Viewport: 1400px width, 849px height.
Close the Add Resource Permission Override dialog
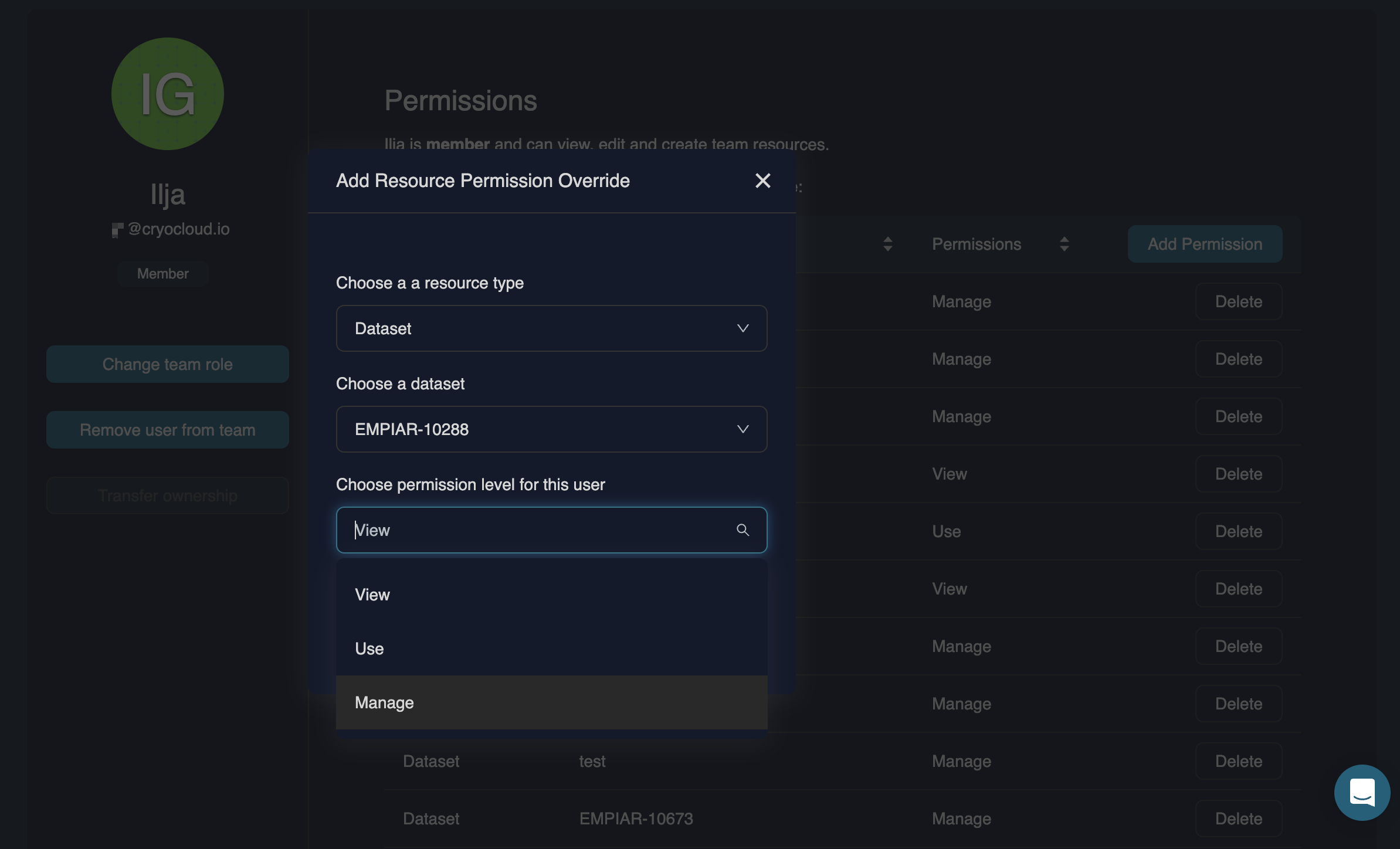coord(762,181)
